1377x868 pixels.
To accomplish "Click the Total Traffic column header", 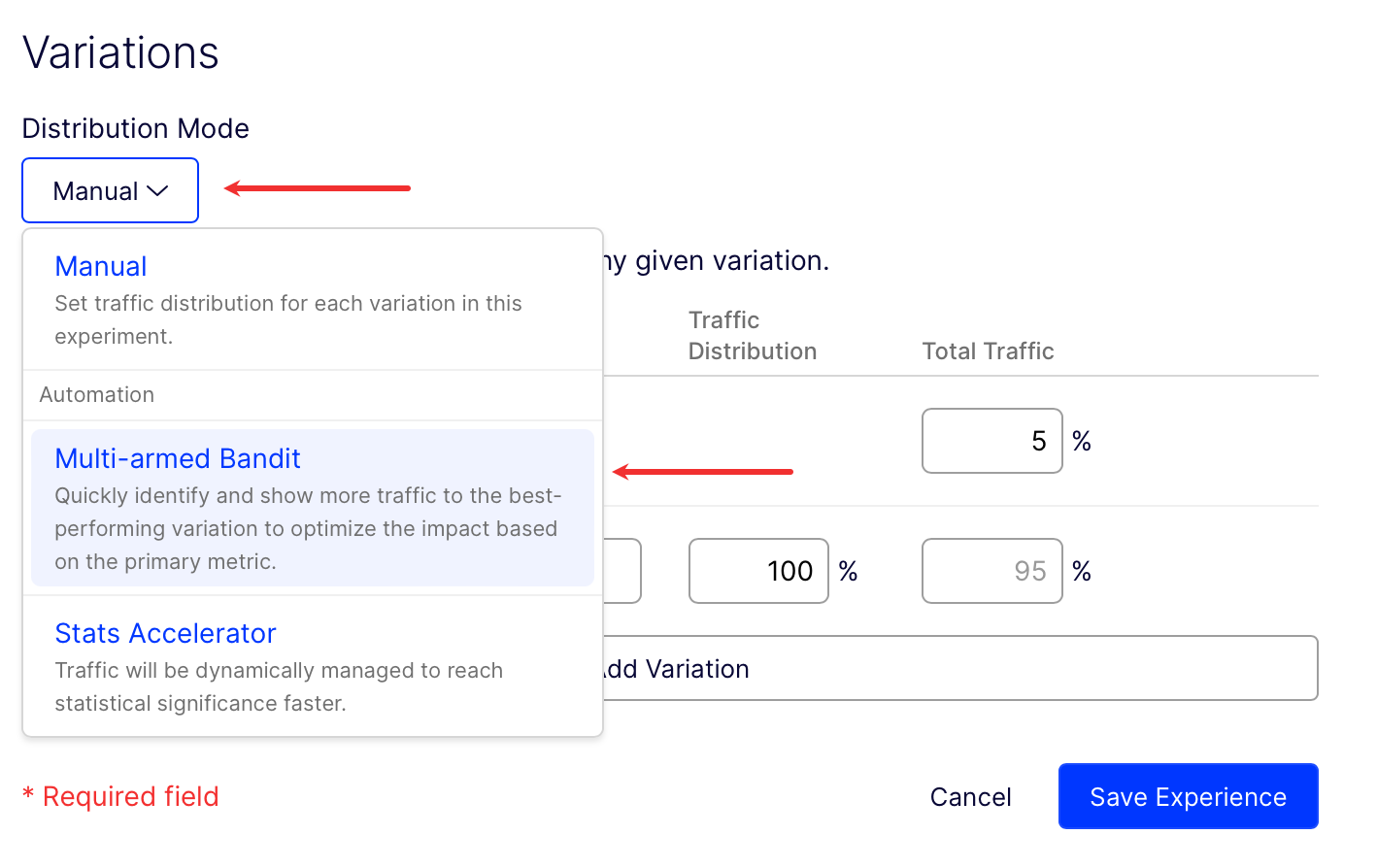I will click(988, 351).
